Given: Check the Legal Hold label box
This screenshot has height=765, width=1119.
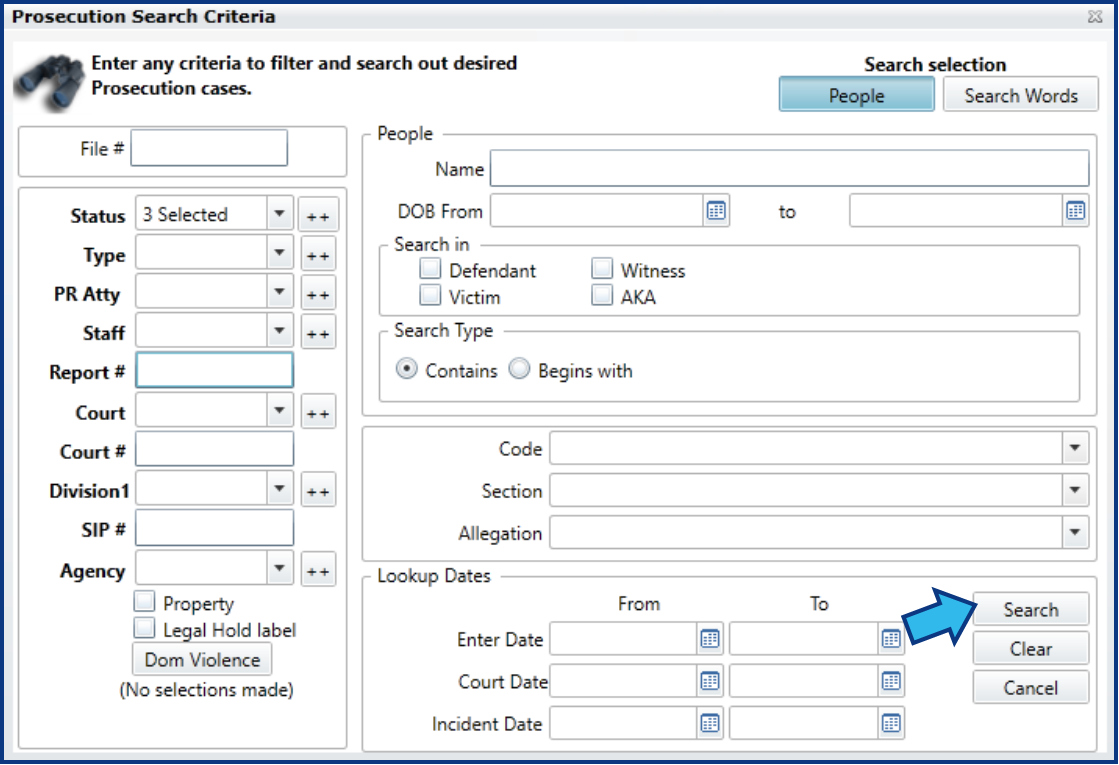Looking at the screenshot, I should 145,629.
